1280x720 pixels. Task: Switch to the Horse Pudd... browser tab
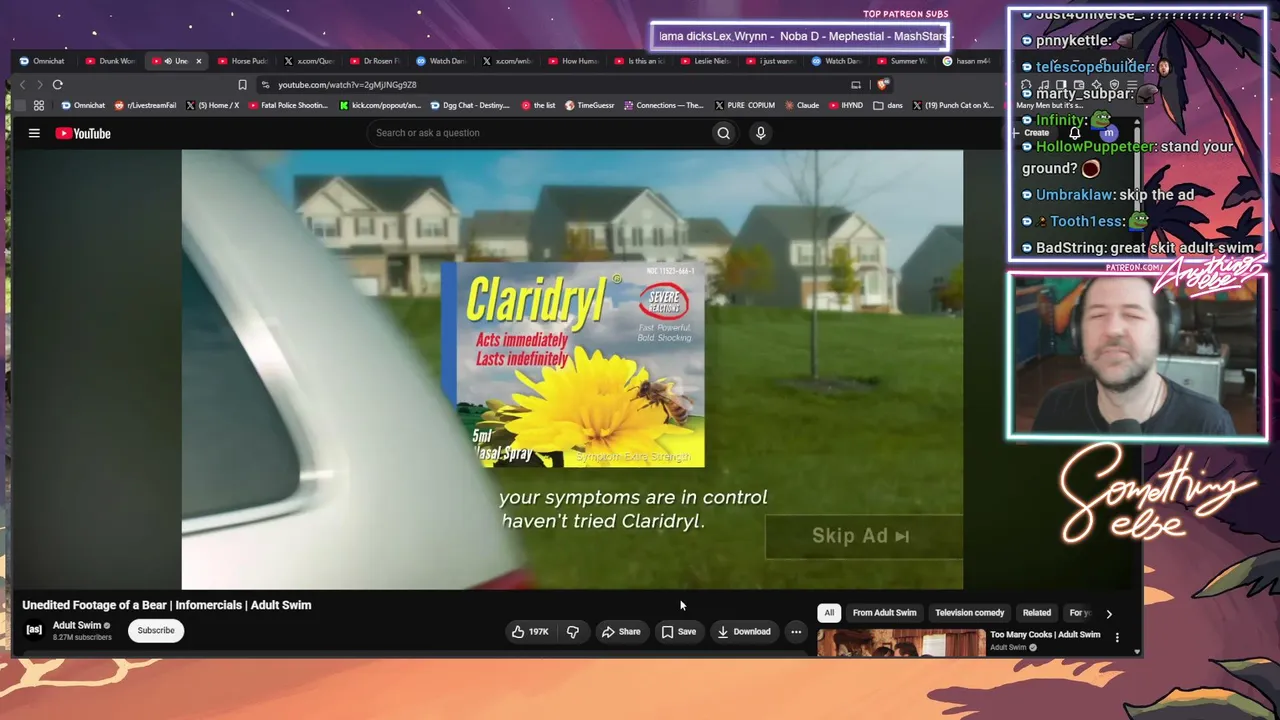click(x=243, y=61)
